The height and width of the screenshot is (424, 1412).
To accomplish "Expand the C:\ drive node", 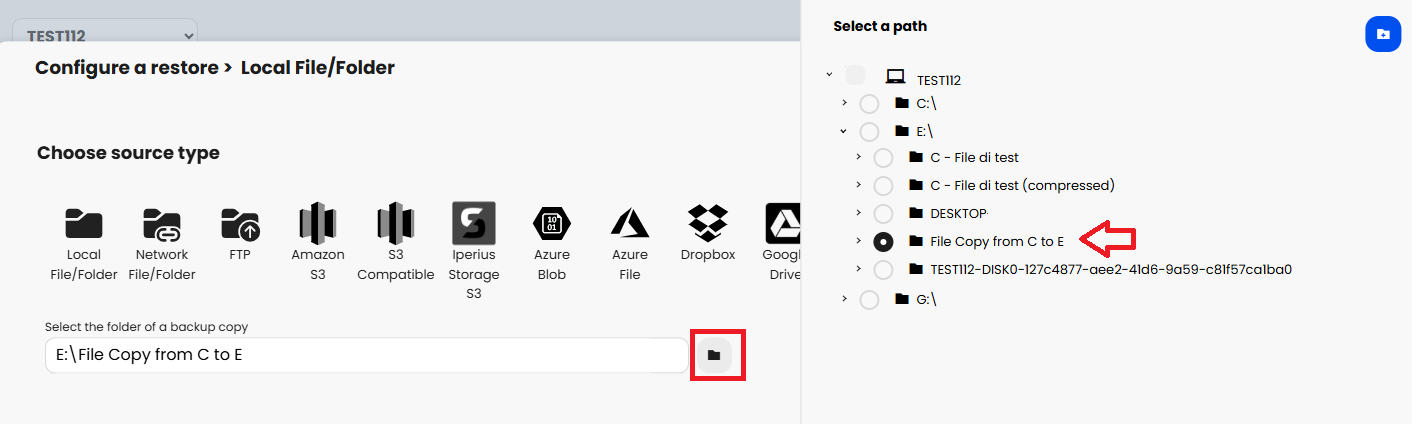I will pyautogui.click(x=844, y=103).
